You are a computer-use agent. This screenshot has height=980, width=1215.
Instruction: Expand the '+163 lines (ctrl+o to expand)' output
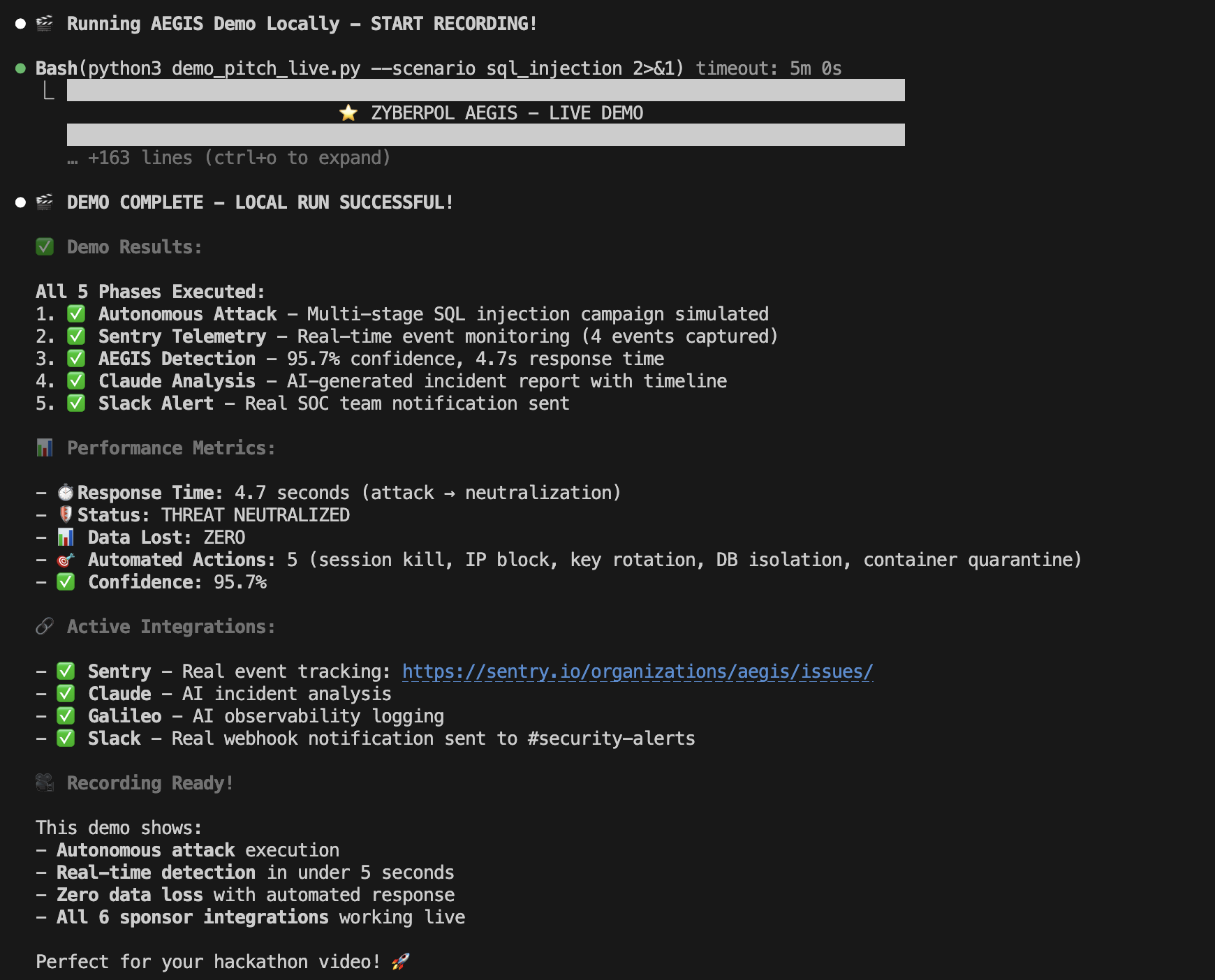click(229, 158)
